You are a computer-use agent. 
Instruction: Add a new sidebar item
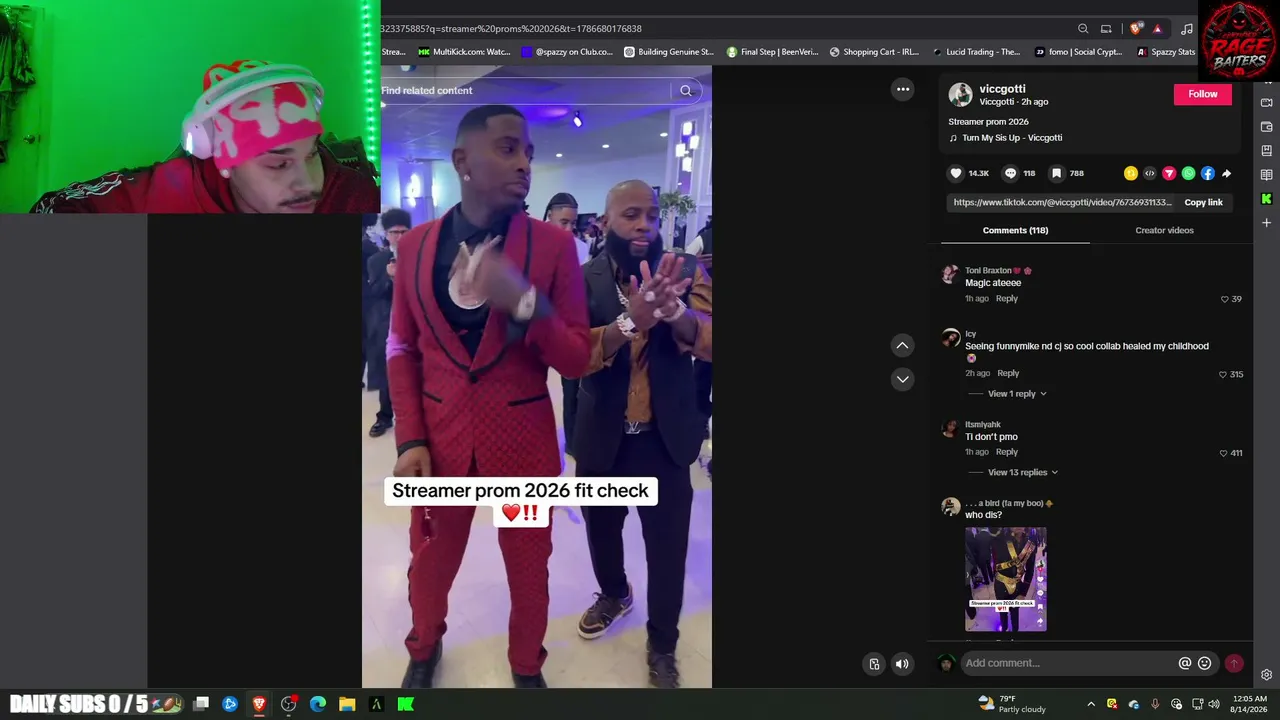[1267, 223]
